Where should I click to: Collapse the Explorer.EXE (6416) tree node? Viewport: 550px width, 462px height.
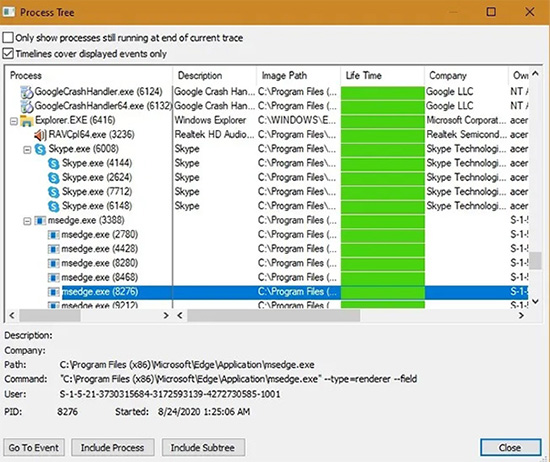coord(14,122)
